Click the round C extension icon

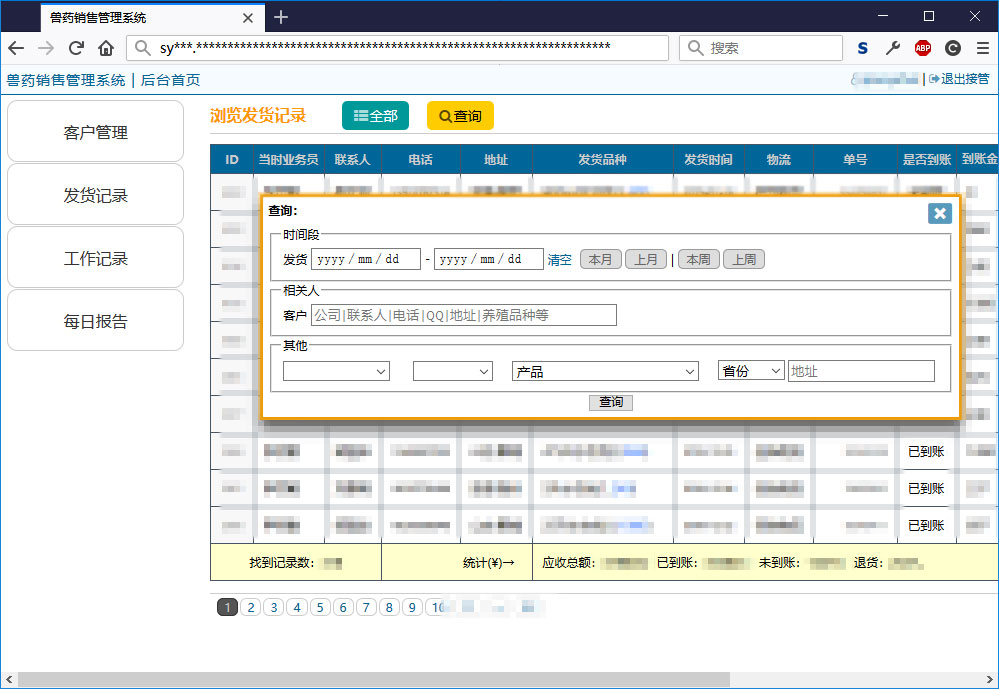pyautogui.click(x=952, y=48)
